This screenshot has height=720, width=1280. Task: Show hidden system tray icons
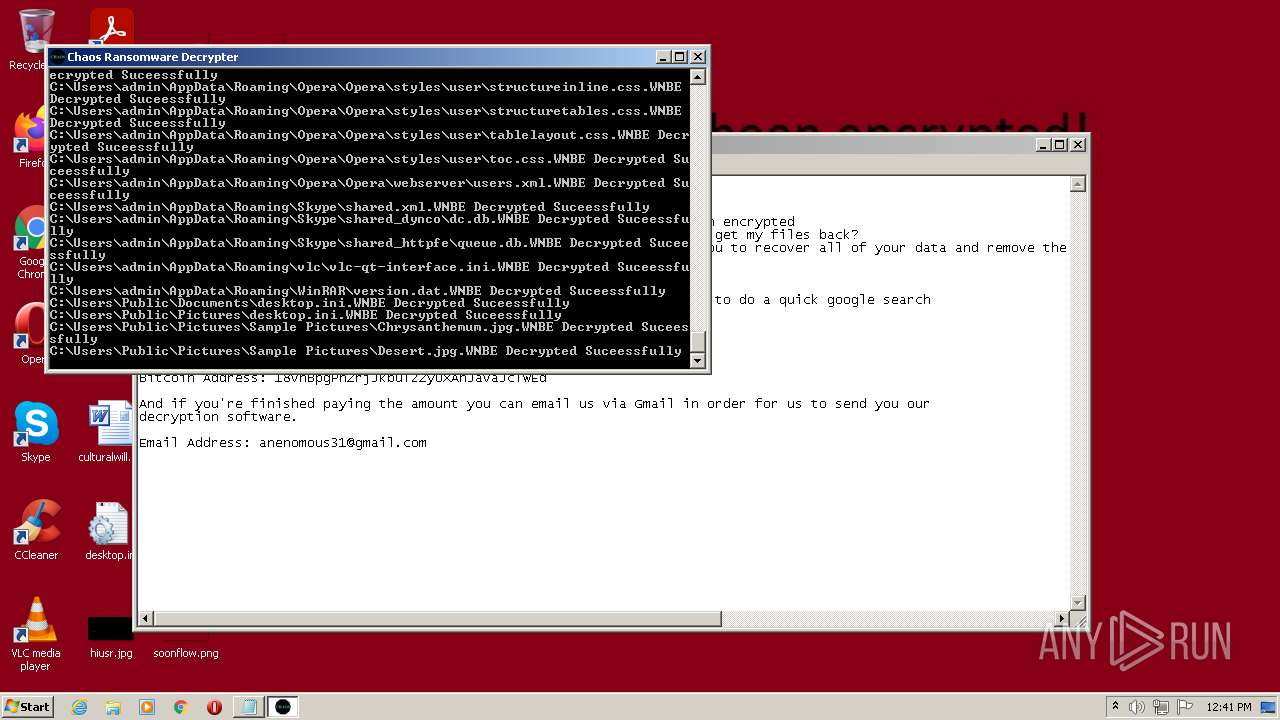(x=1116, y=706)
